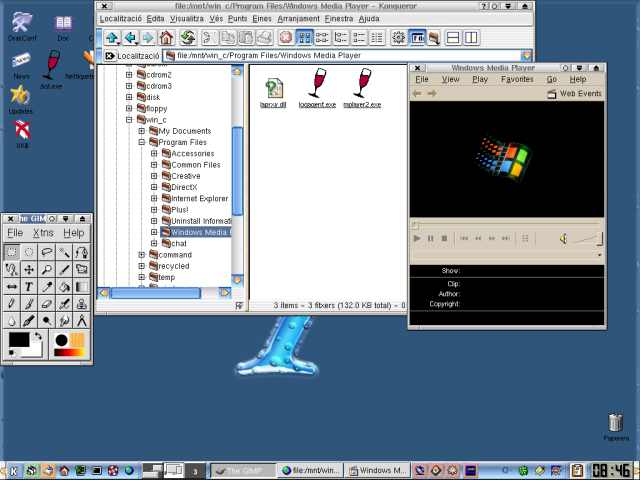The height and width of the screenshot is (480, 640).
Task: Switch Konqueror to detailed list view mode
Action: pos(359,38)
